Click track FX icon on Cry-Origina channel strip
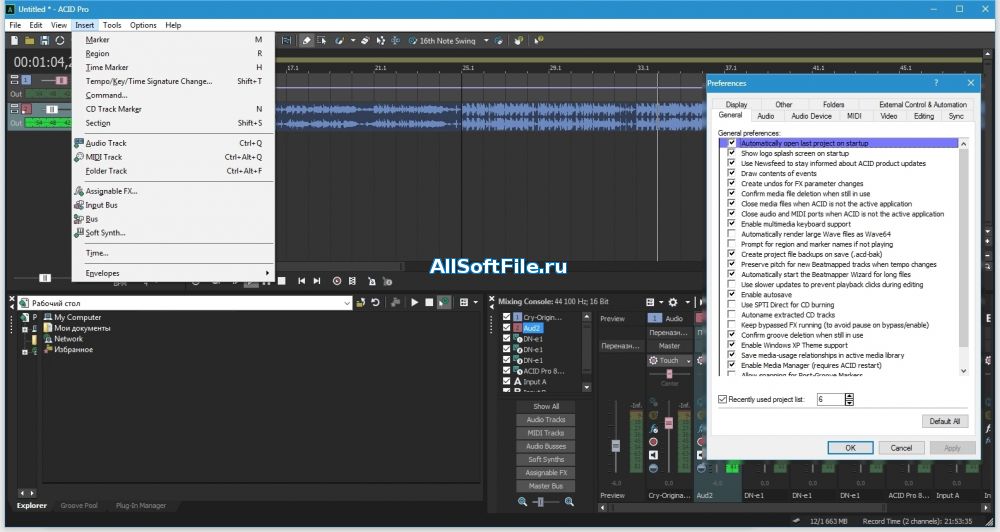The width and height of the screenshot is (1000, 532). click(653, 429)
